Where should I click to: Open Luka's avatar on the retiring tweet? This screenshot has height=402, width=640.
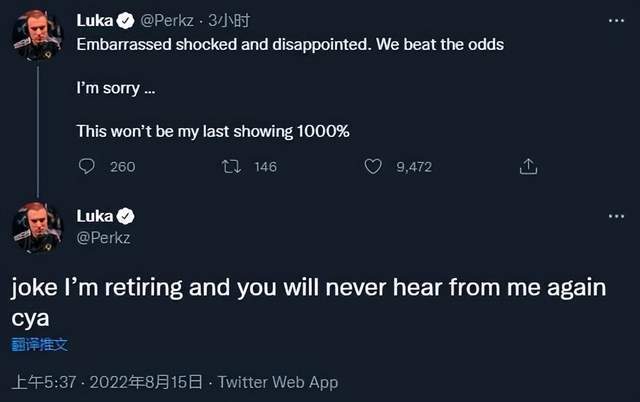(x=37, y=227)
